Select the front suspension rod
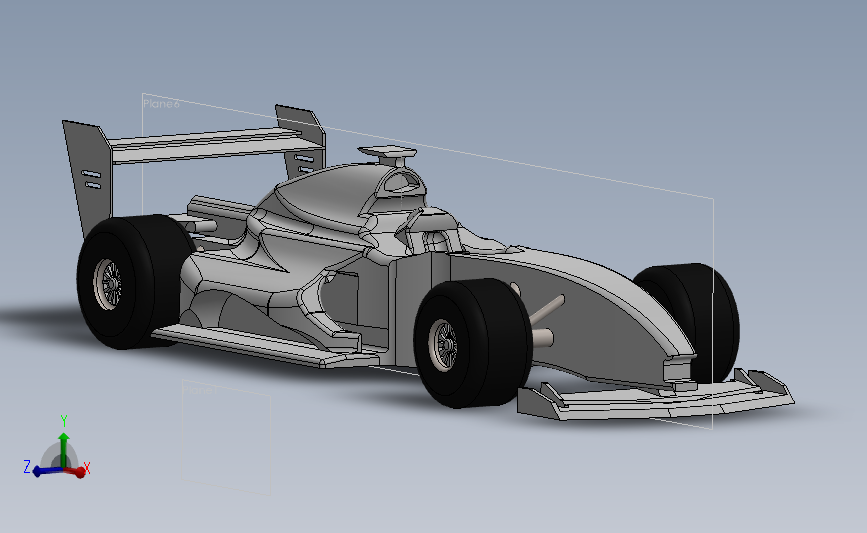 click(x=546, y=310)
